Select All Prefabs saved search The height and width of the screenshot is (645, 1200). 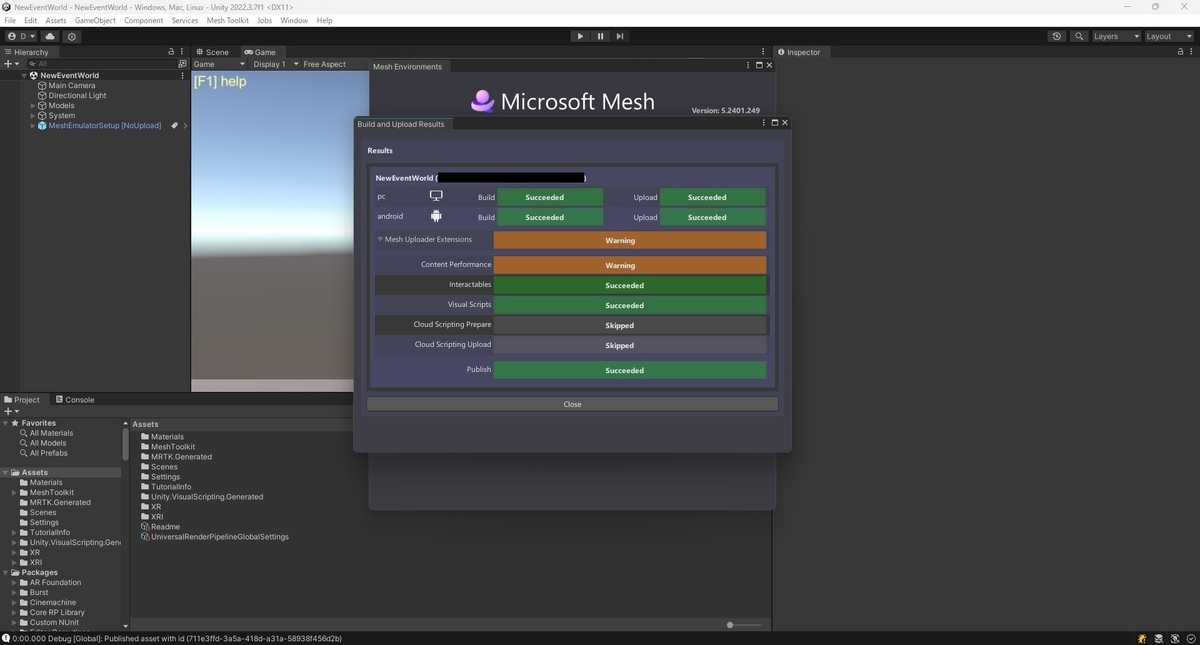(x=48, y=453)
